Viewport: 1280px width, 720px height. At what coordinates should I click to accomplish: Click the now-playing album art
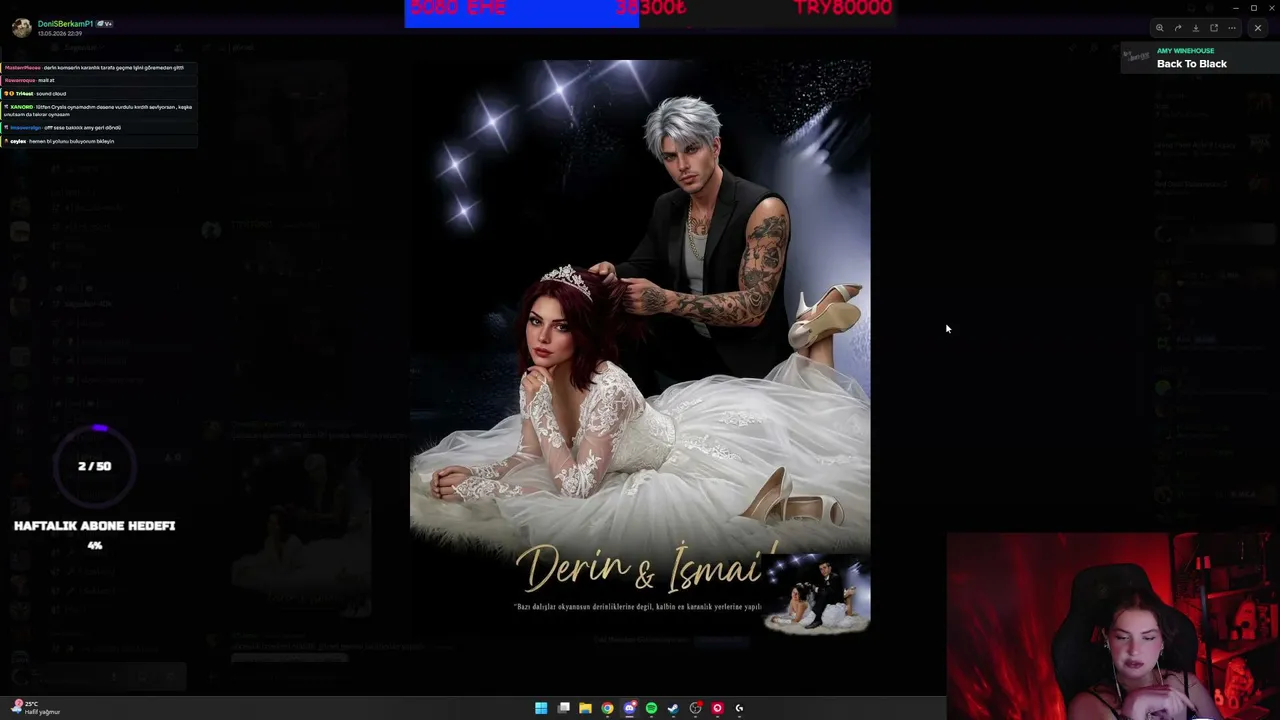tap(1137, 58)
